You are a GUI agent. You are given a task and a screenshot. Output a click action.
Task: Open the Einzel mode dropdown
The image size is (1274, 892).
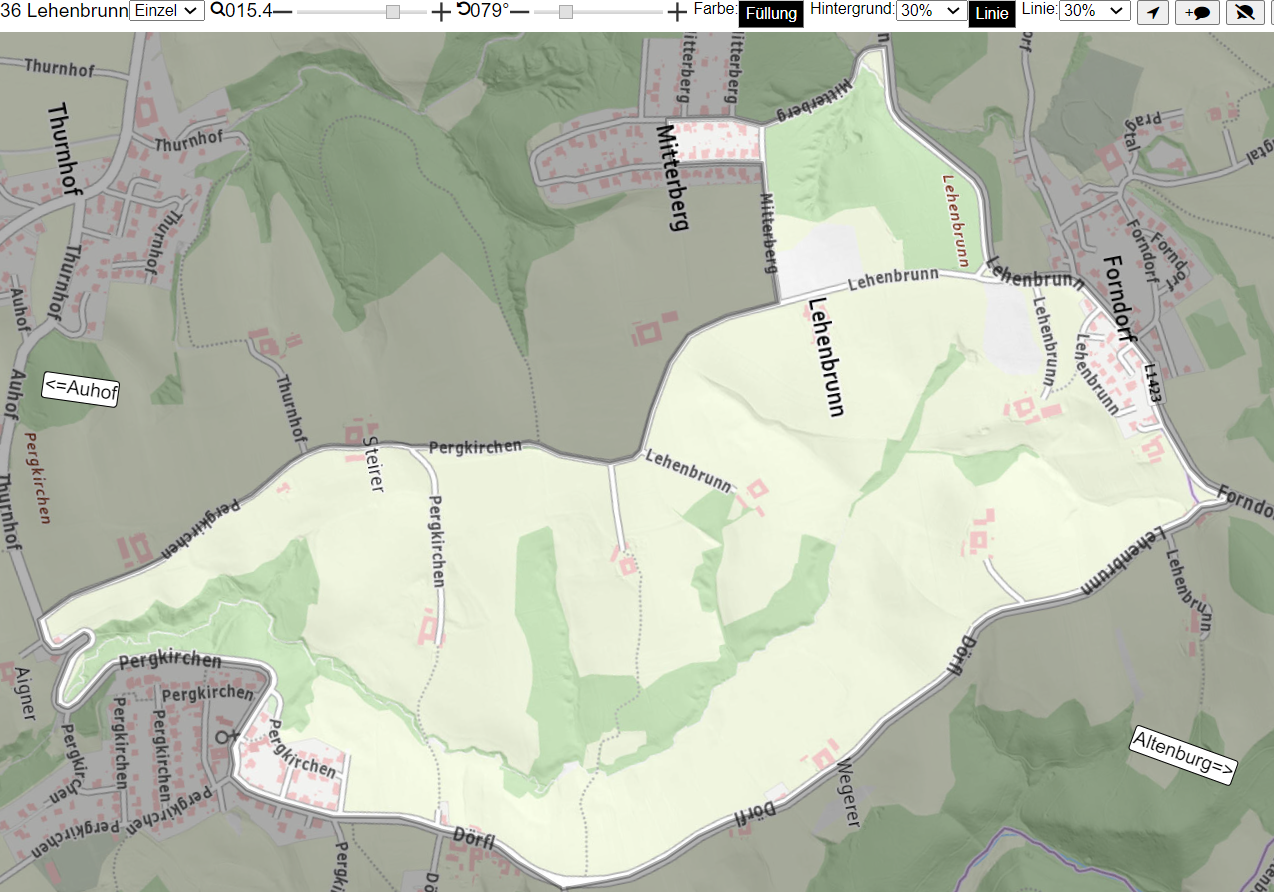(x=167, y=11)
